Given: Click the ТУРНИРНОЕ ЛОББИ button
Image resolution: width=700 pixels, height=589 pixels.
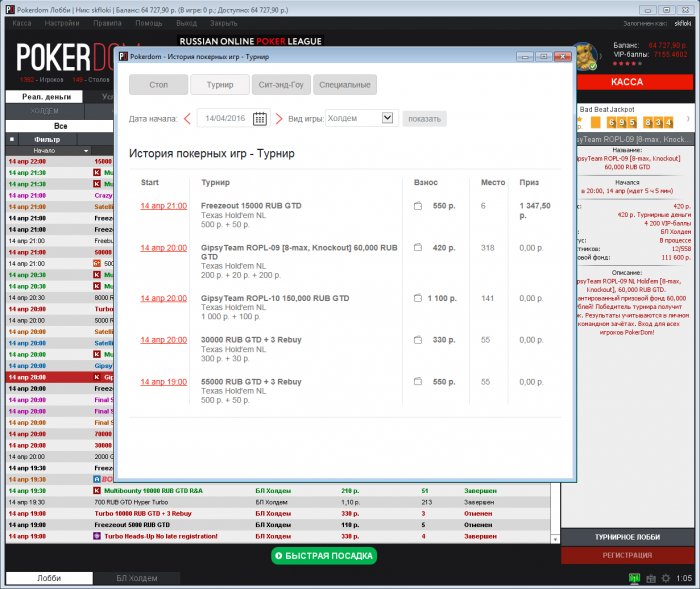Looking at the screenshot, I should click(627, 537).
